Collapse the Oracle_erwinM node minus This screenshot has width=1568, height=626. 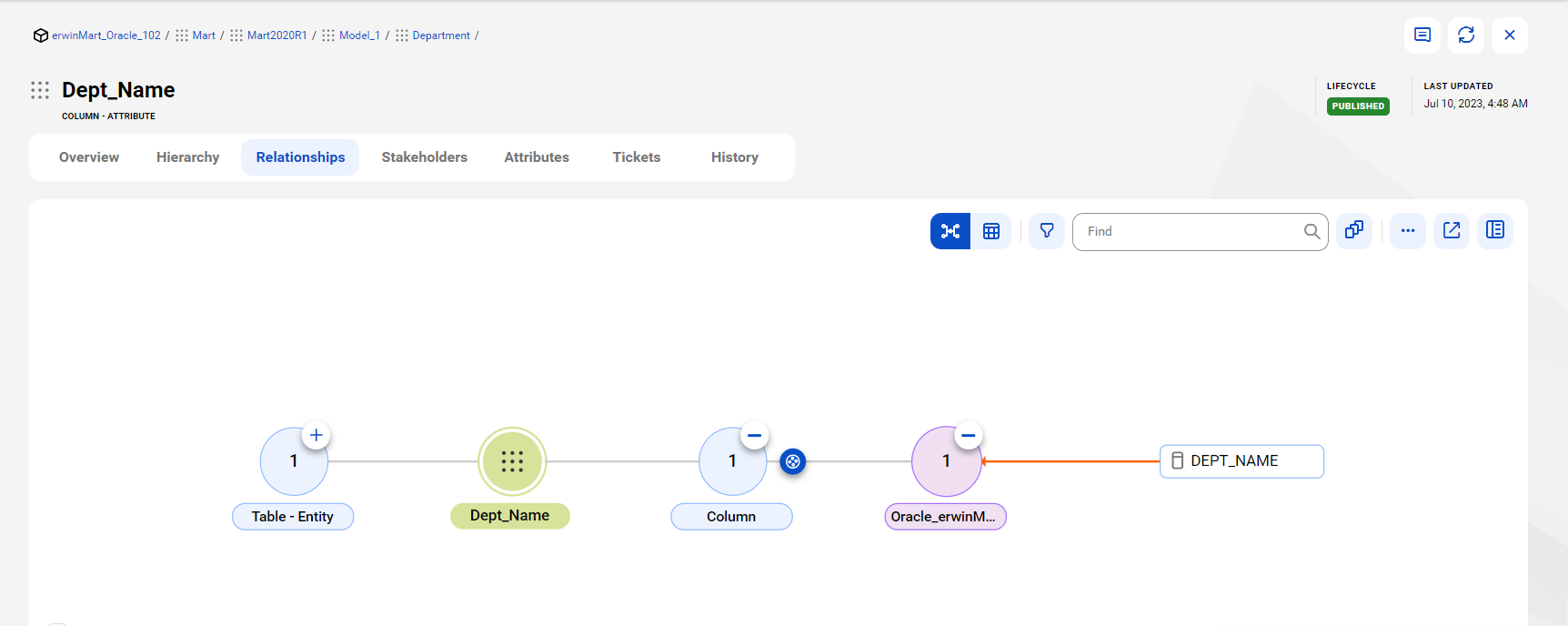click(x=969, y=435)
